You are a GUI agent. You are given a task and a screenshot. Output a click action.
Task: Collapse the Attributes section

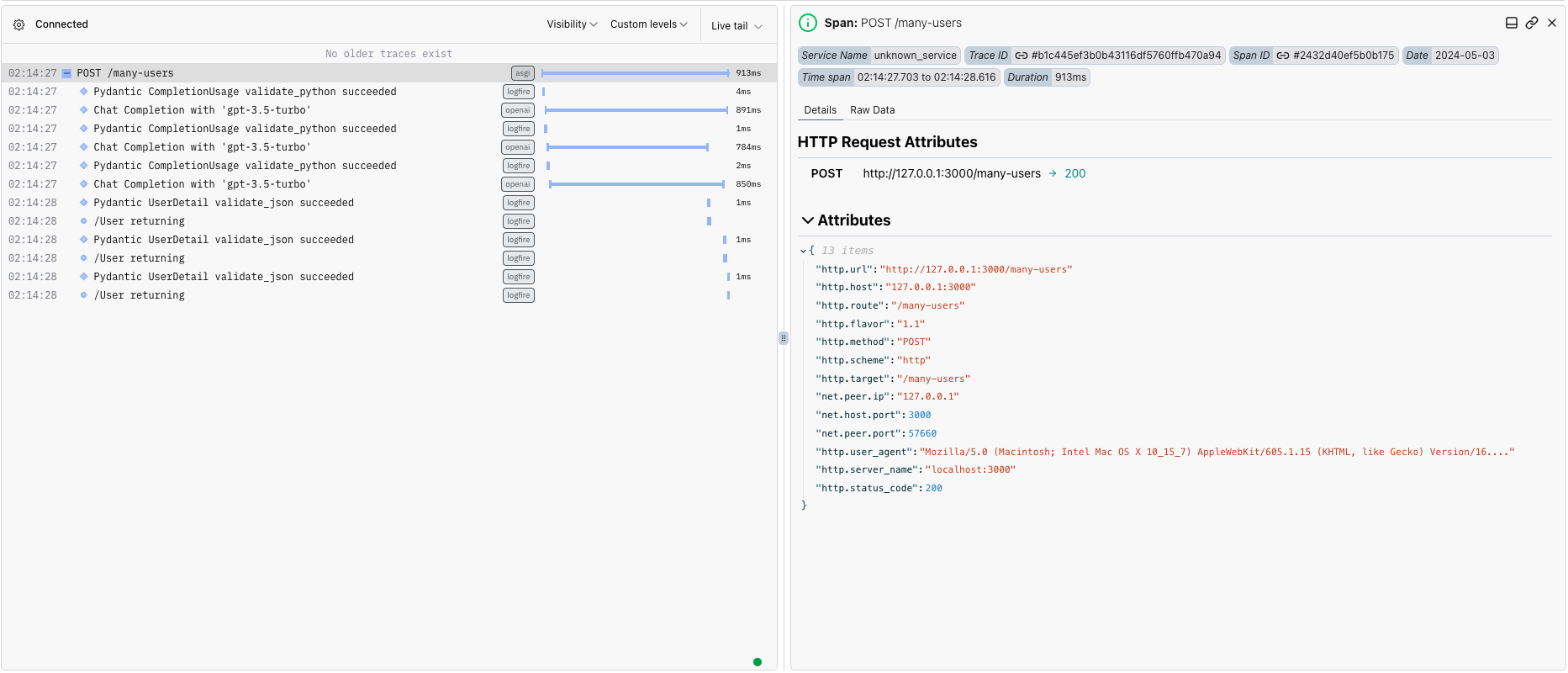click(808, 220)
